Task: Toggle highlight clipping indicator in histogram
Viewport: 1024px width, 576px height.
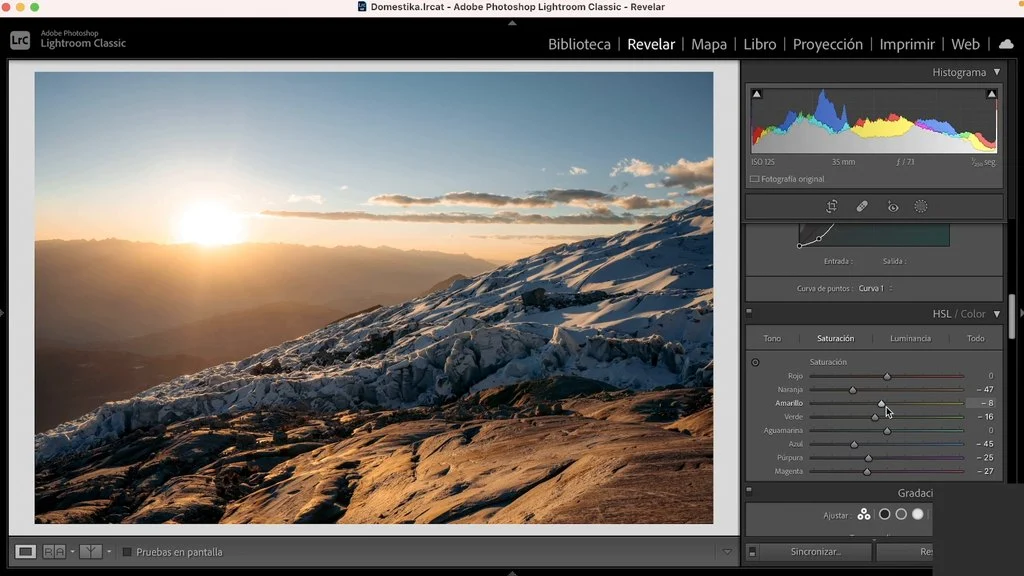Action: 991,94
